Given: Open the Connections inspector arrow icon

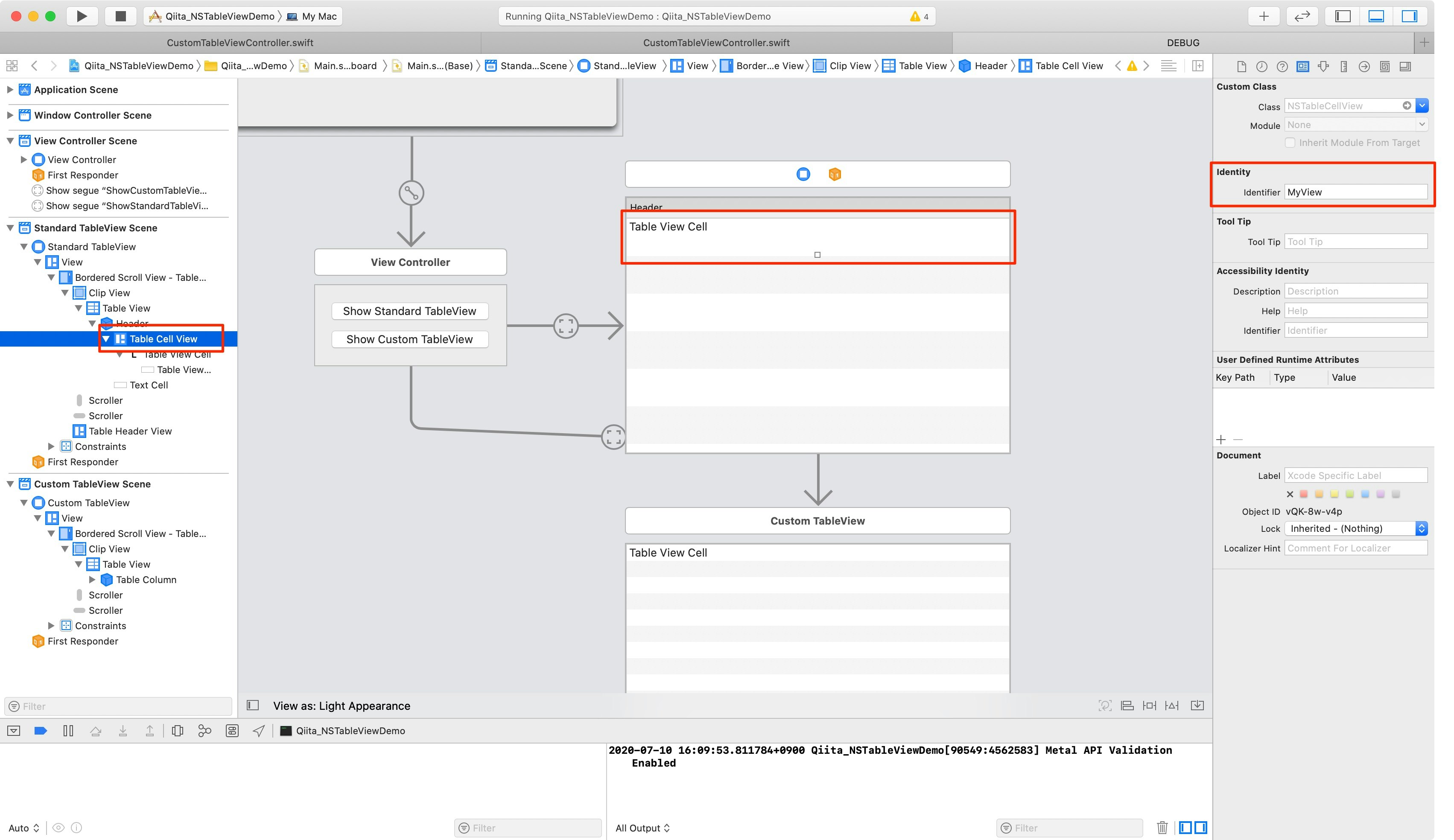Looking at the screenshot, I should (x=1364, y=66).
